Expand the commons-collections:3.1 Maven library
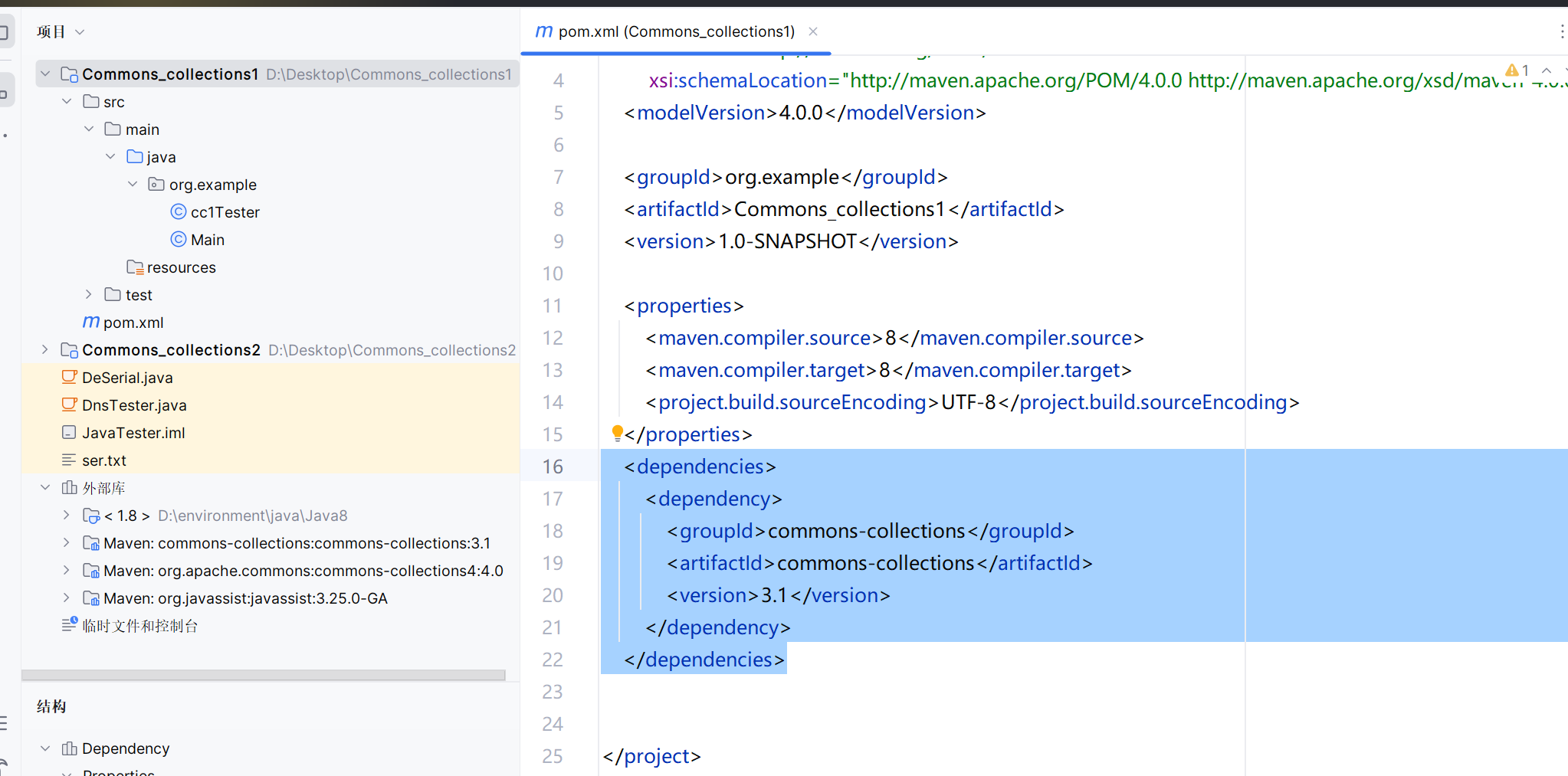 pyautogui.click(x=67, y=542)
